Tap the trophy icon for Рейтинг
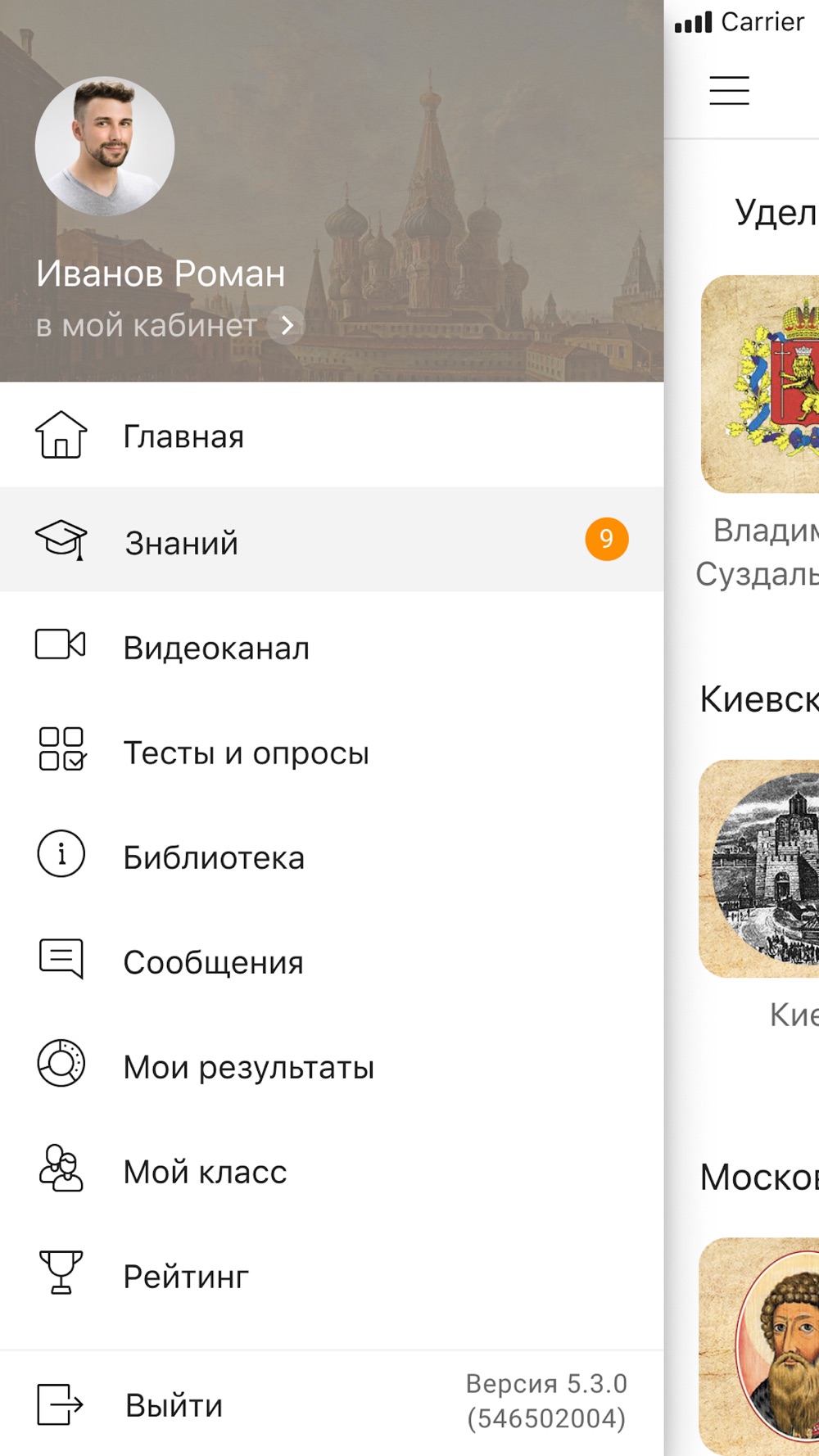The height and width of the screenshot is (1456, 819). pos(61,1273)
